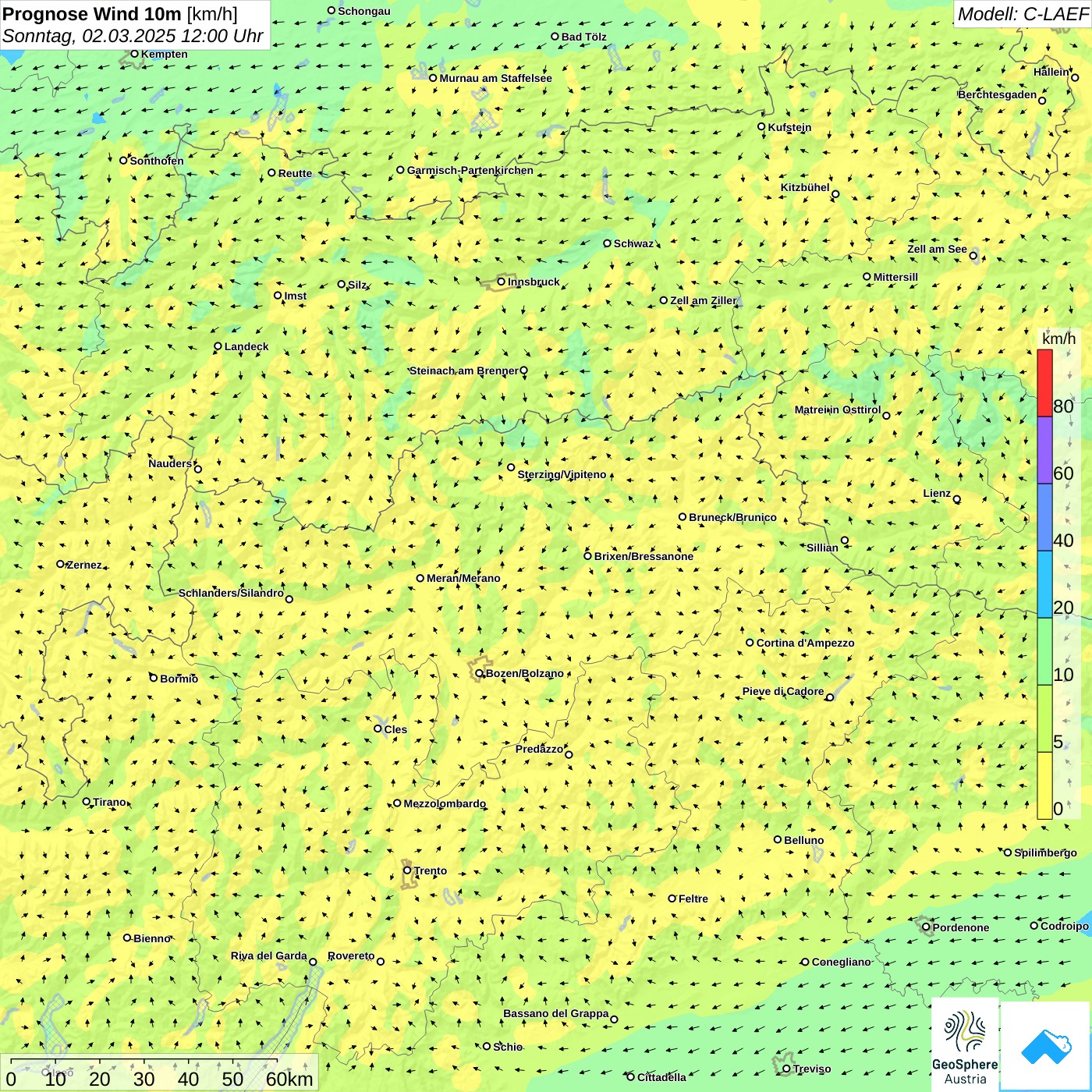Click the Predazzo city marker
The height and width of the screenshot is (1092, 1092).
point(569,754)
